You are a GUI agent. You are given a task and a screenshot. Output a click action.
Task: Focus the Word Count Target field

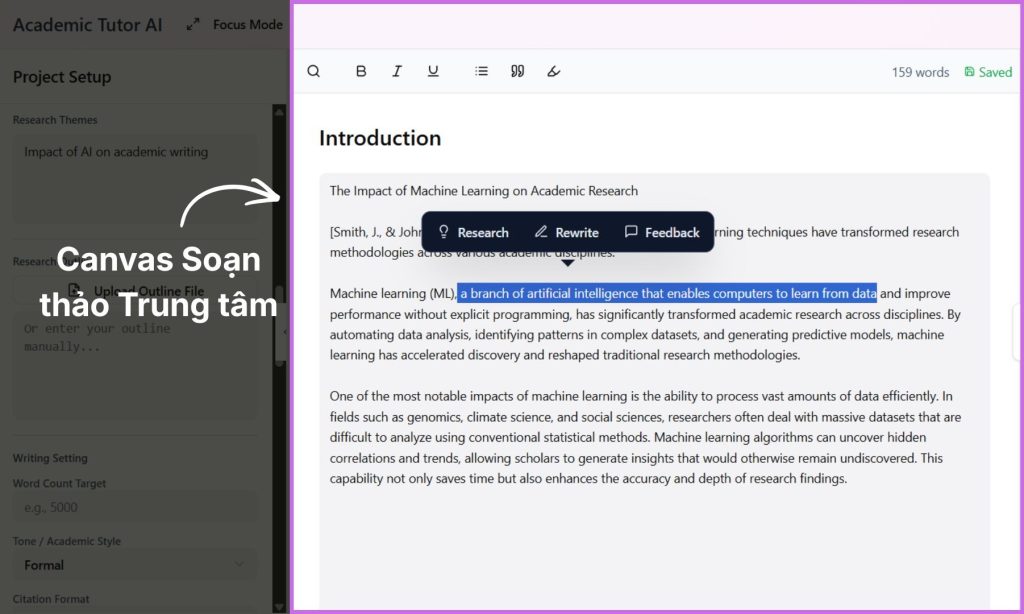tap(135, 507)
